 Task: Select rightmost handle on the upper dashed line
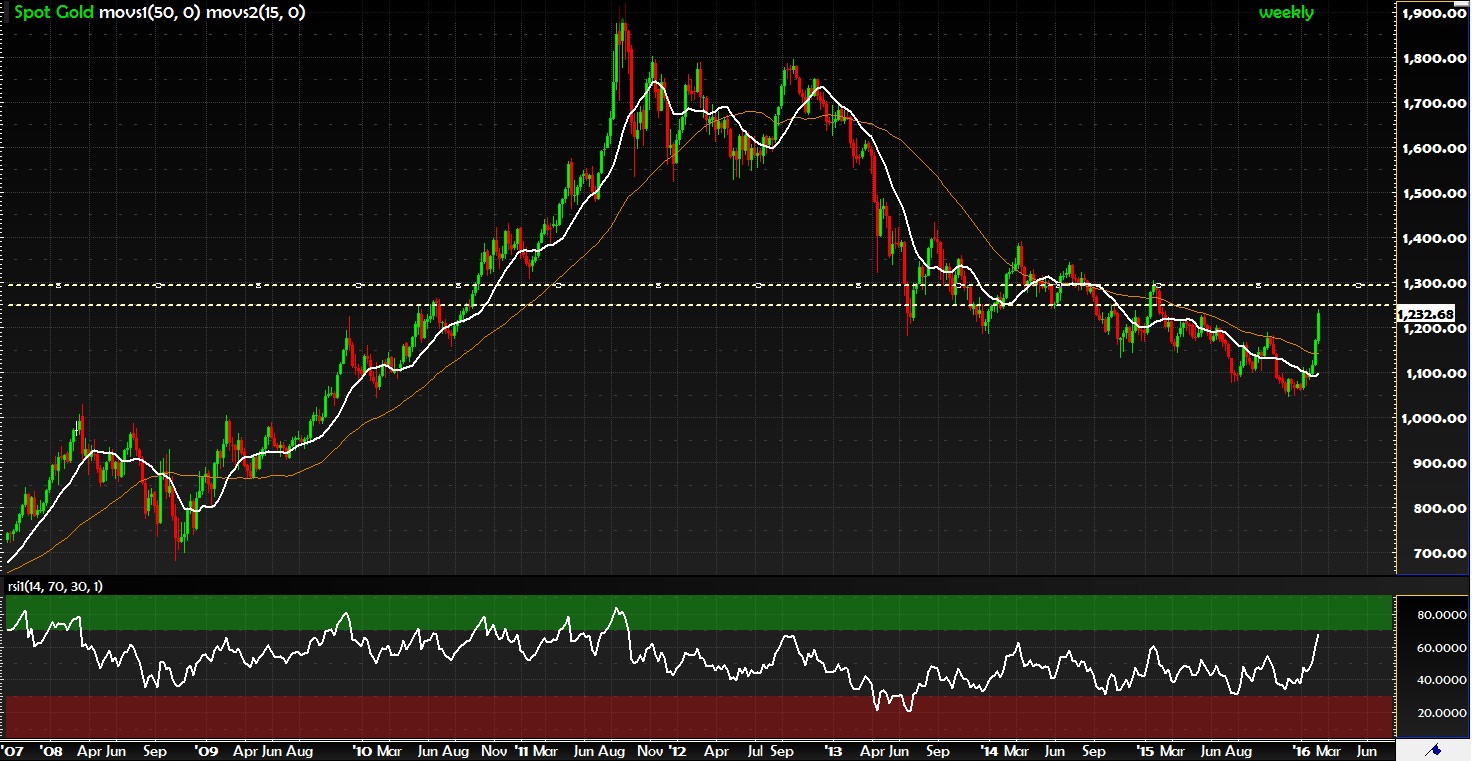pyautogui.click(x=1359, y=285)
